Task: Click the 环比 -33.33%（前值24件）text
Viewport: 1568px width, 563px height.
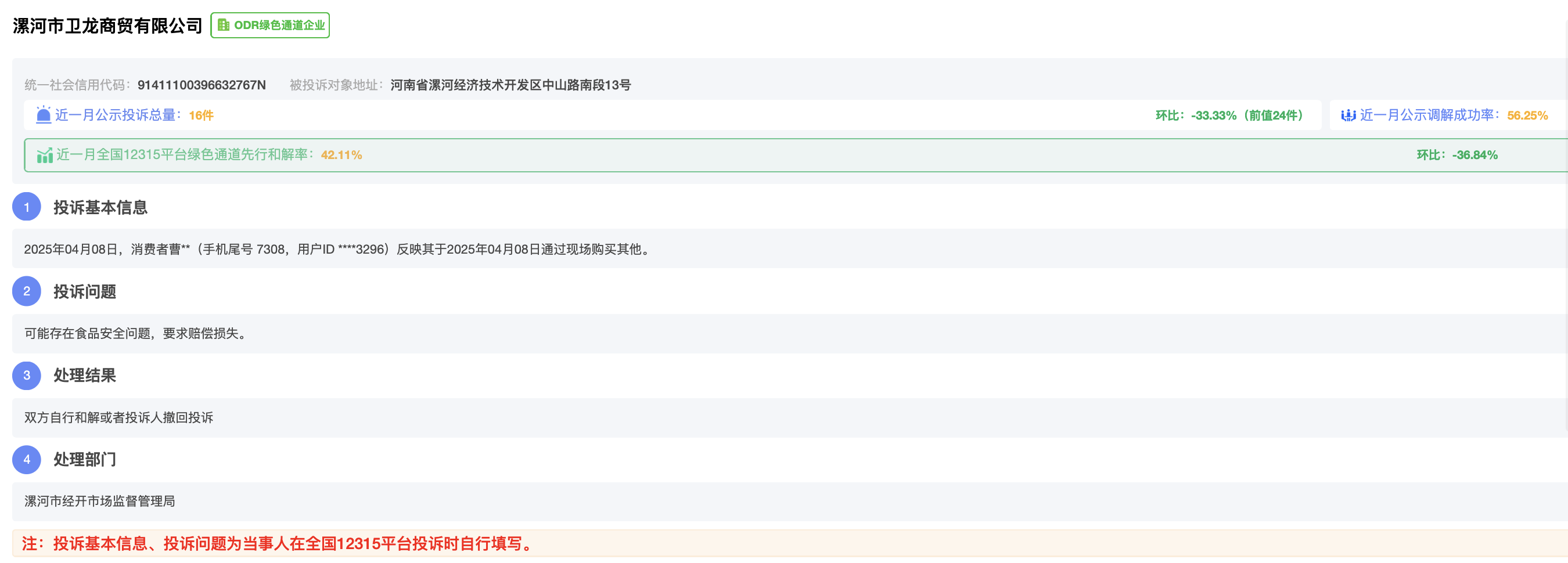Action: coord(1229,115)
